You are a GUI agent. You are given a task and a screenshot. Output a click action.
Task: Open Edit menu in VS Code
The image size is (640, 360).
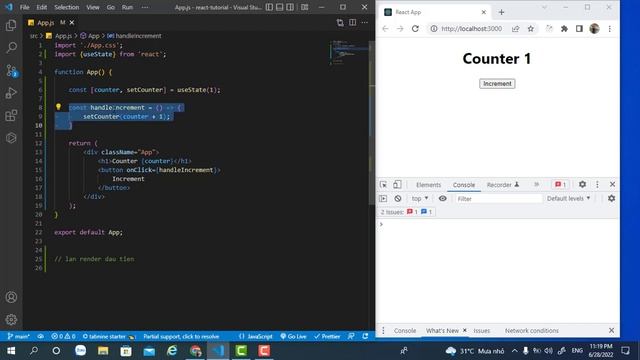click(x=42, y=7)
